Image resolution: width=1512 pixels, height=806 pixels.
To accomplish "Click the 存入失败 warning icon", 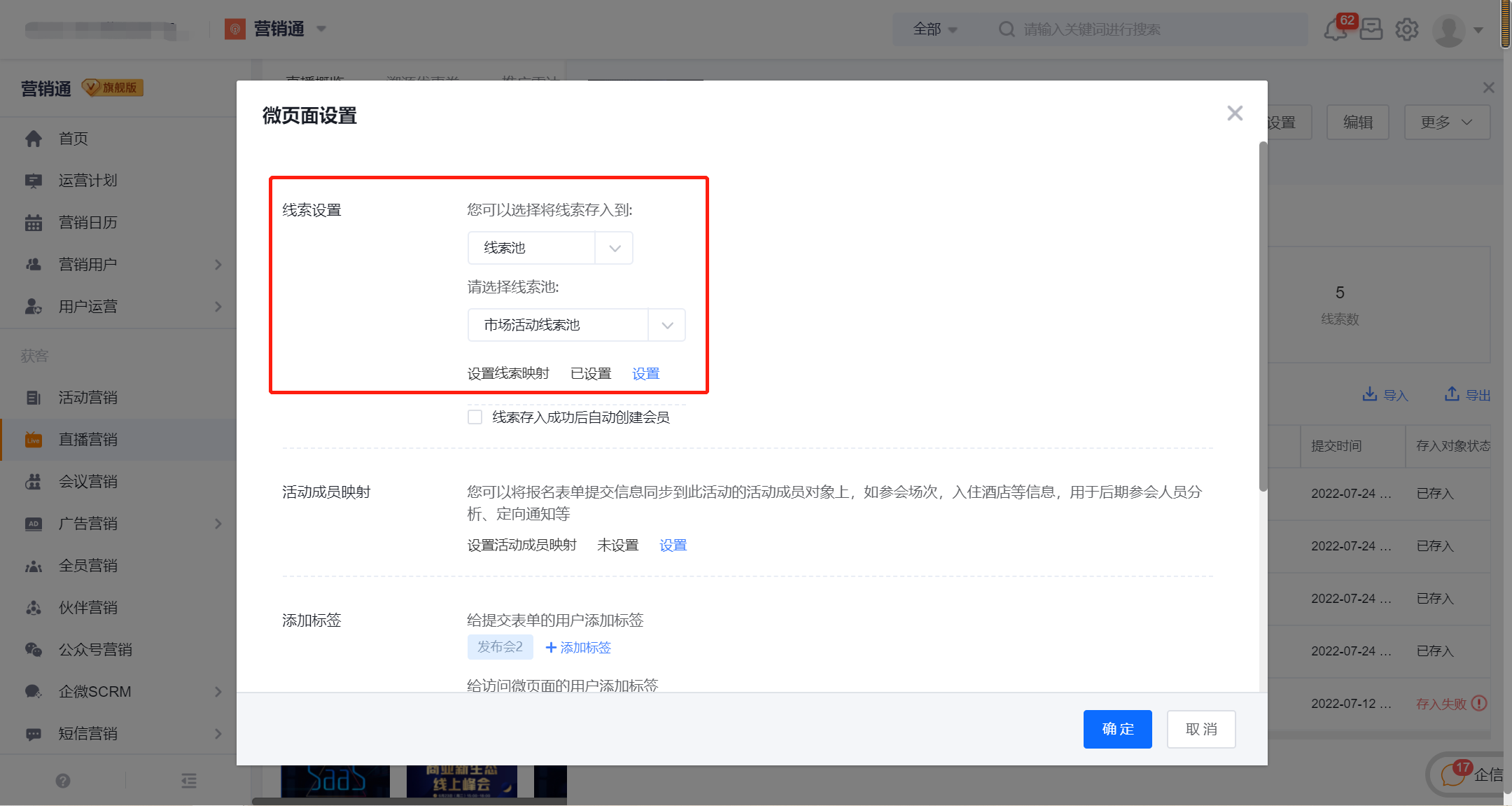I will pos(1479,703).
